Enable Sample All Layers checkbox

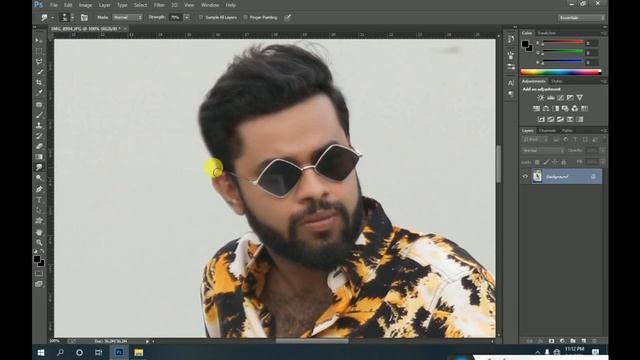201,18
